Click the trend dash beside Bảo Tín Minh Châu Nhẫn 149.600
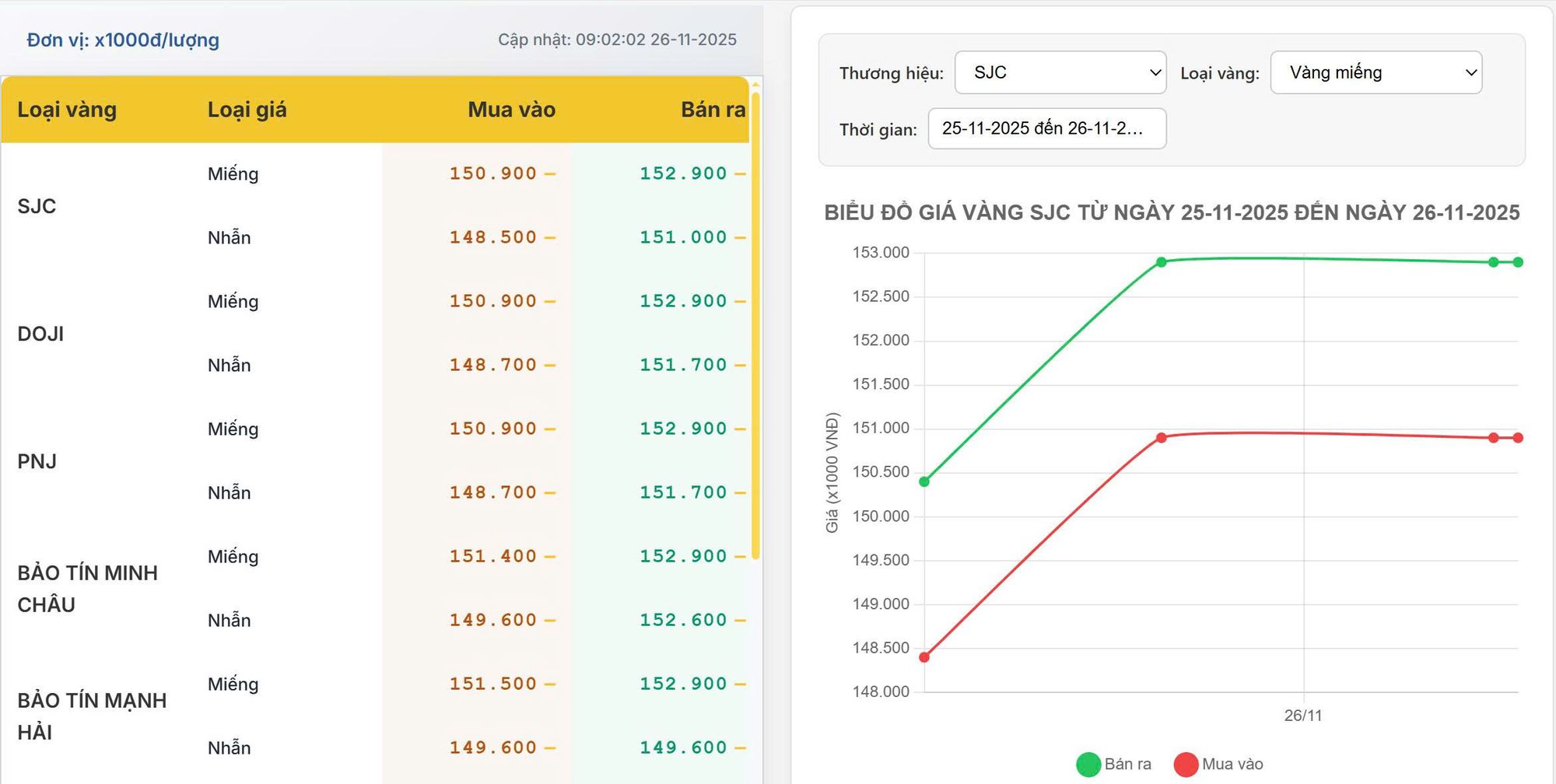1556x784 pixels. [x=550, y=621]
